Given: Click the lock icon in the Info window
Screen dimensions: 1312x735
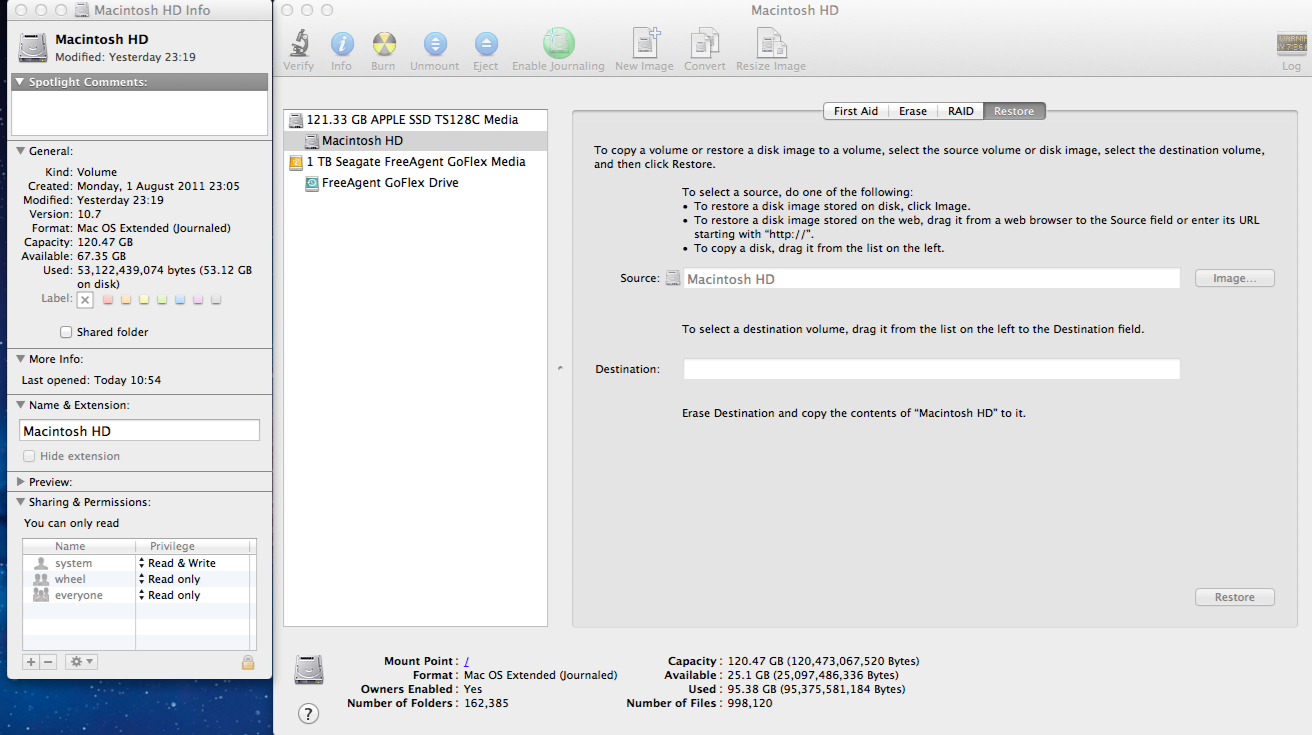Looking at the screenshot, I should pos(248,662).
